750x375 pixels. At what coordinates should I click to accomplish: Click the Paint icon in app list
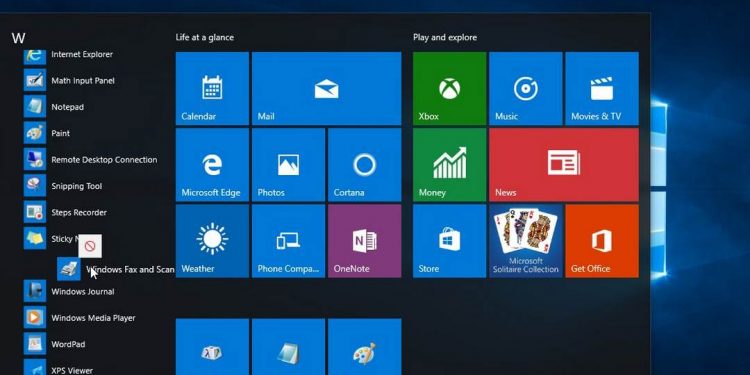35,132
